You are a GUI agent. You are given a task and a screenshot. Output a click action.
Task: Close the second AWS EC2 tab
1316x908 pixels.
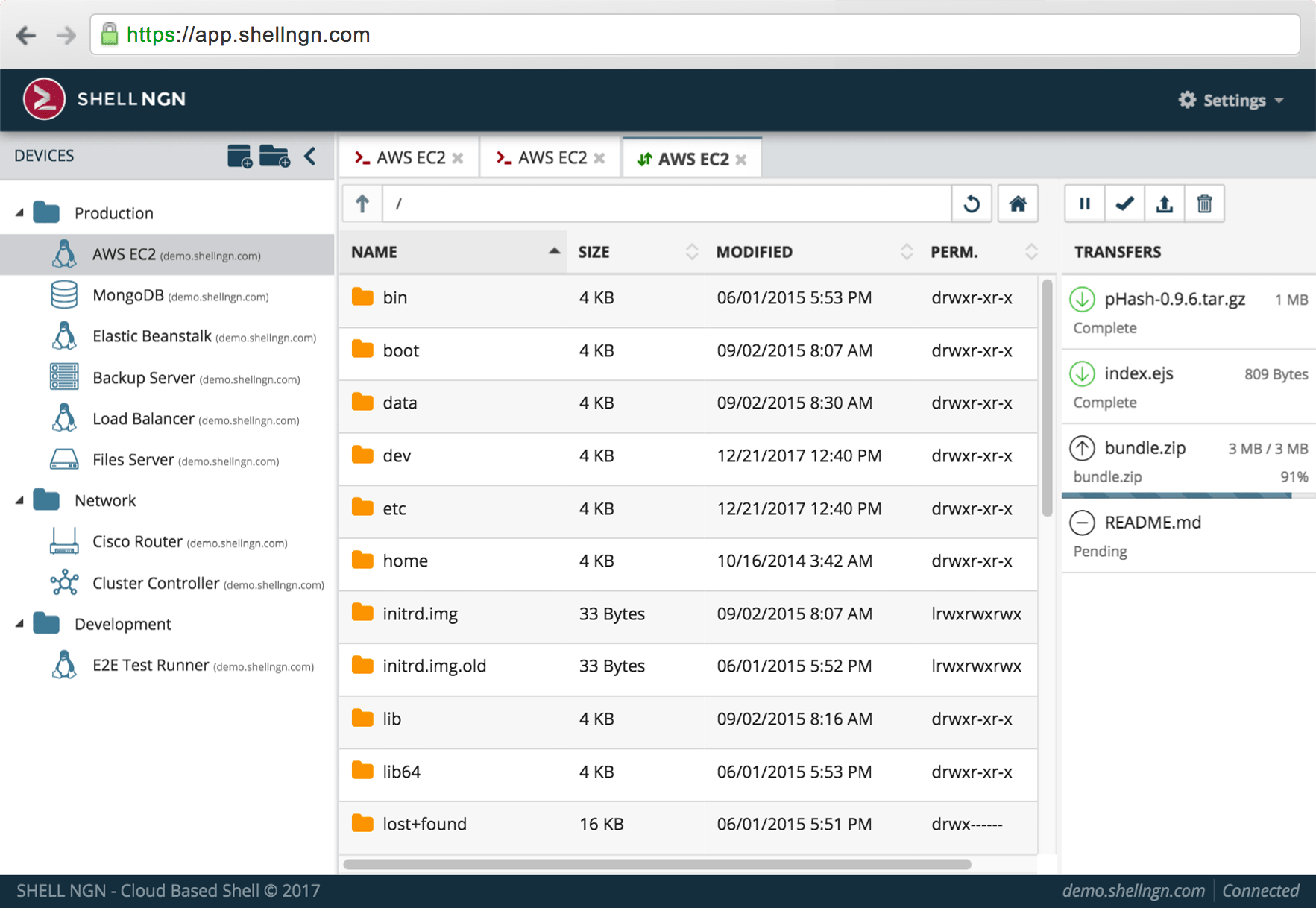click(x=599, y=159)
